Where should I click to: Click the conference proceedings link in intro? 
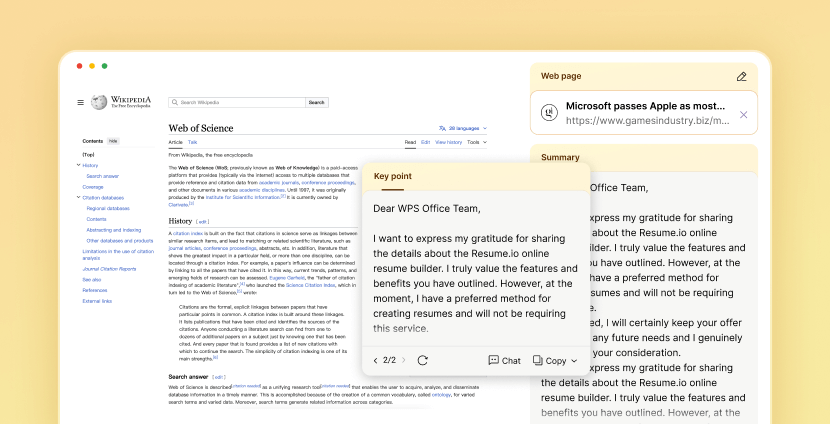(x=328, y=182)
